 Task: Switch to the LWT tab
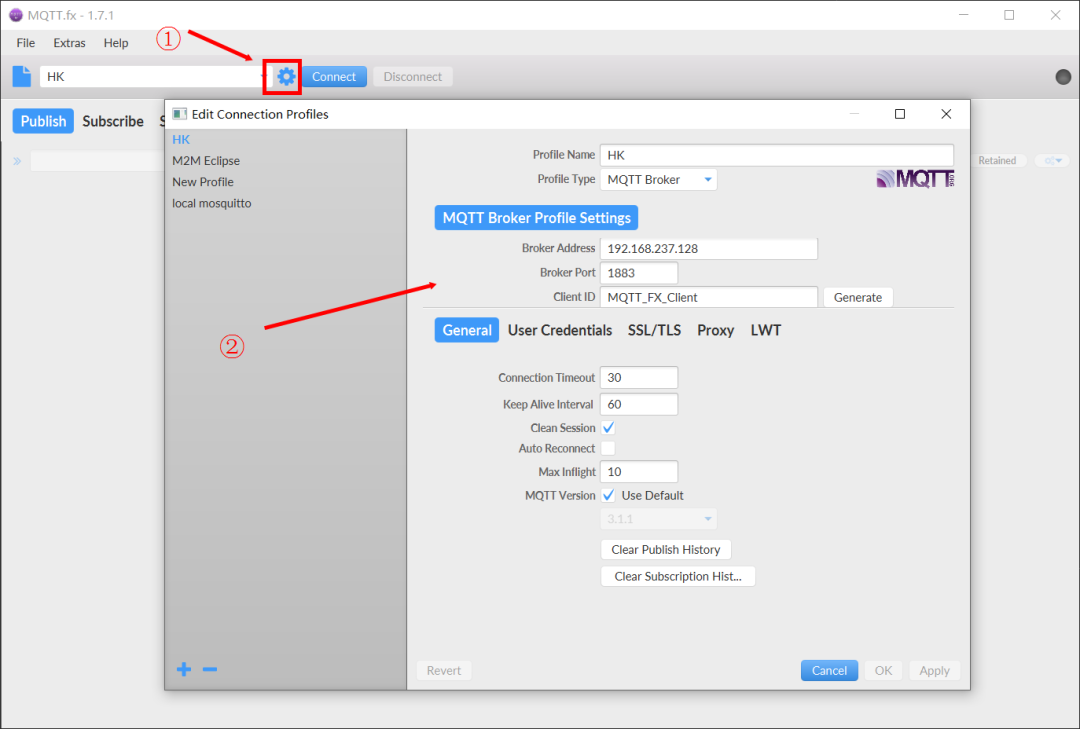(x=766, y=330)
